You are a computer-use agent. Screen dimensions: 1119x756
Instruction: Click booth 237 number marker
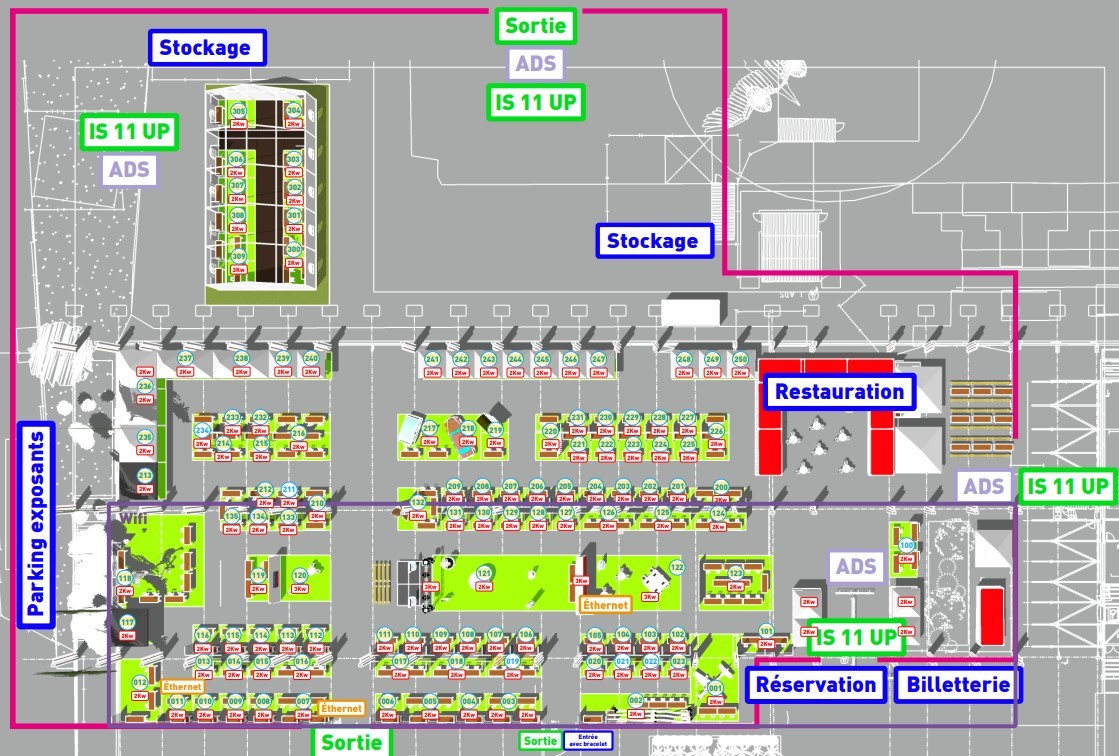[185, 358]
